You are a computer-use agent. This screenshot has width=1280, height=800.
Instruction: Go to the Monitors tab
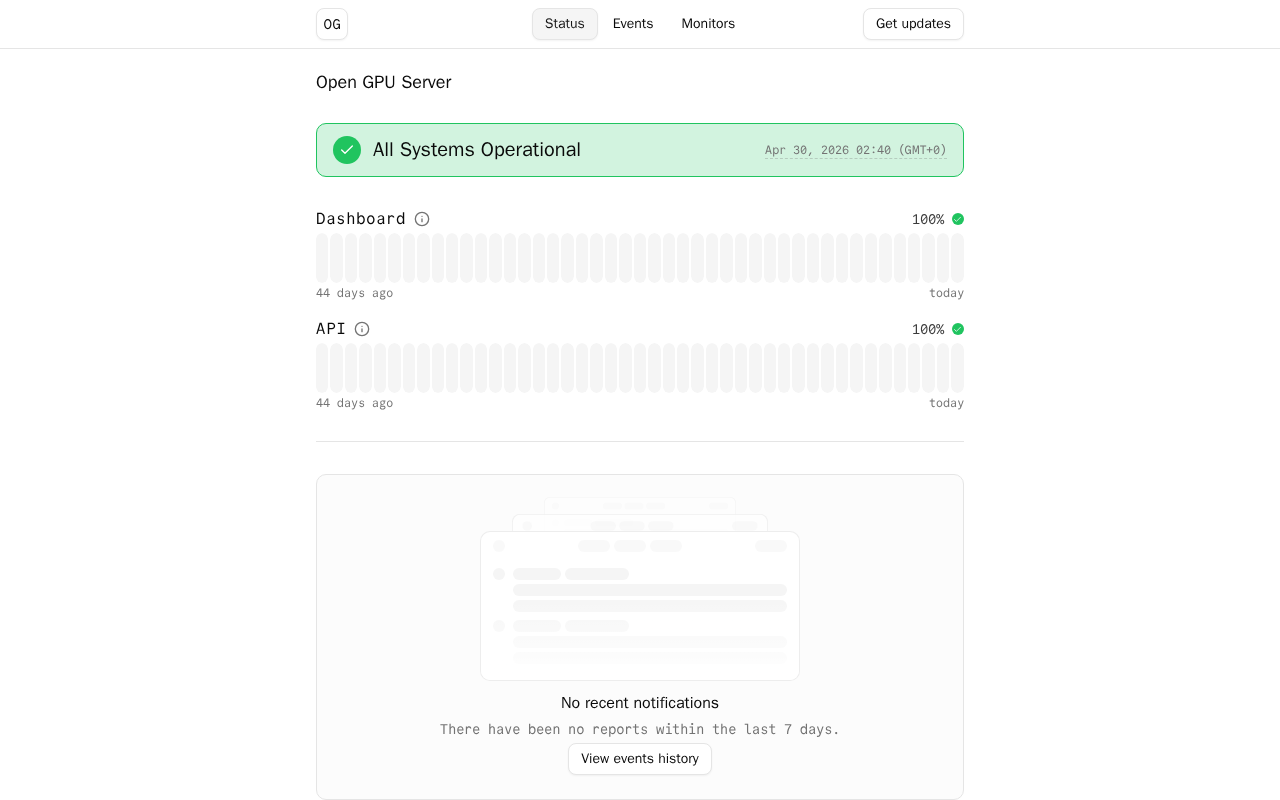pos(708,24)
